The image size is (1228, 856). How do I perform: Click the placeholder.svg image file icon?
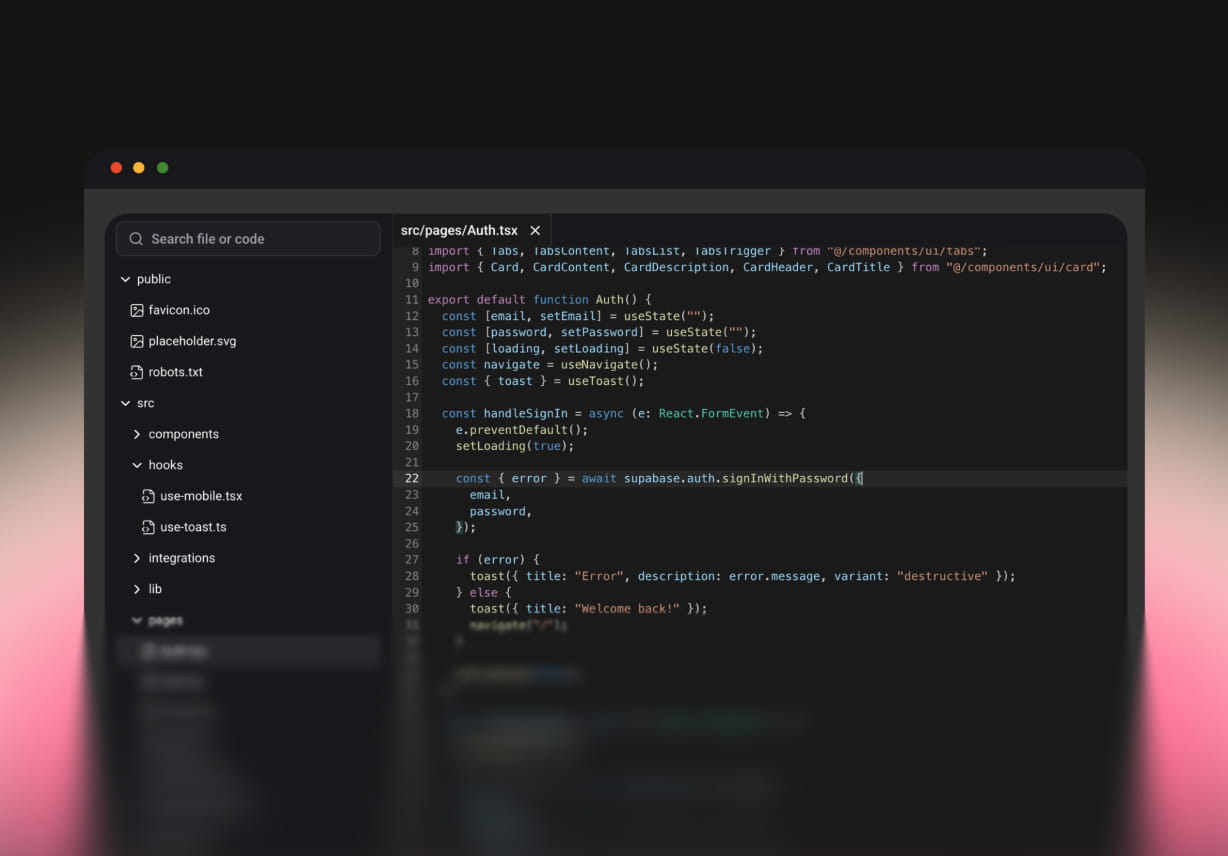137,341
